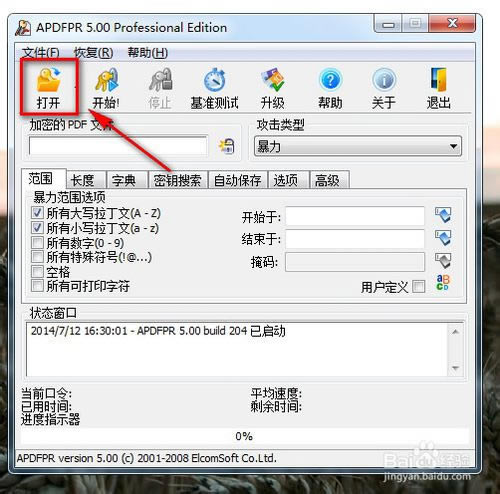Click status window scrollbar down arrow

tap(455, 368)
